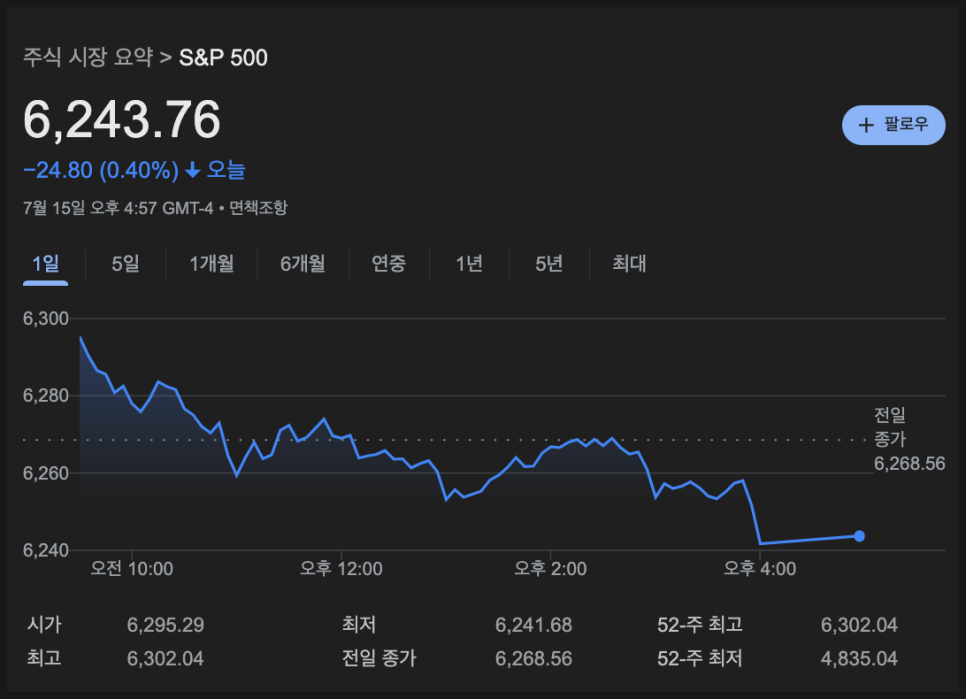Click the 52-주 최고 label
This screenshot has width=966, height=699.
(x=700, y=625)
